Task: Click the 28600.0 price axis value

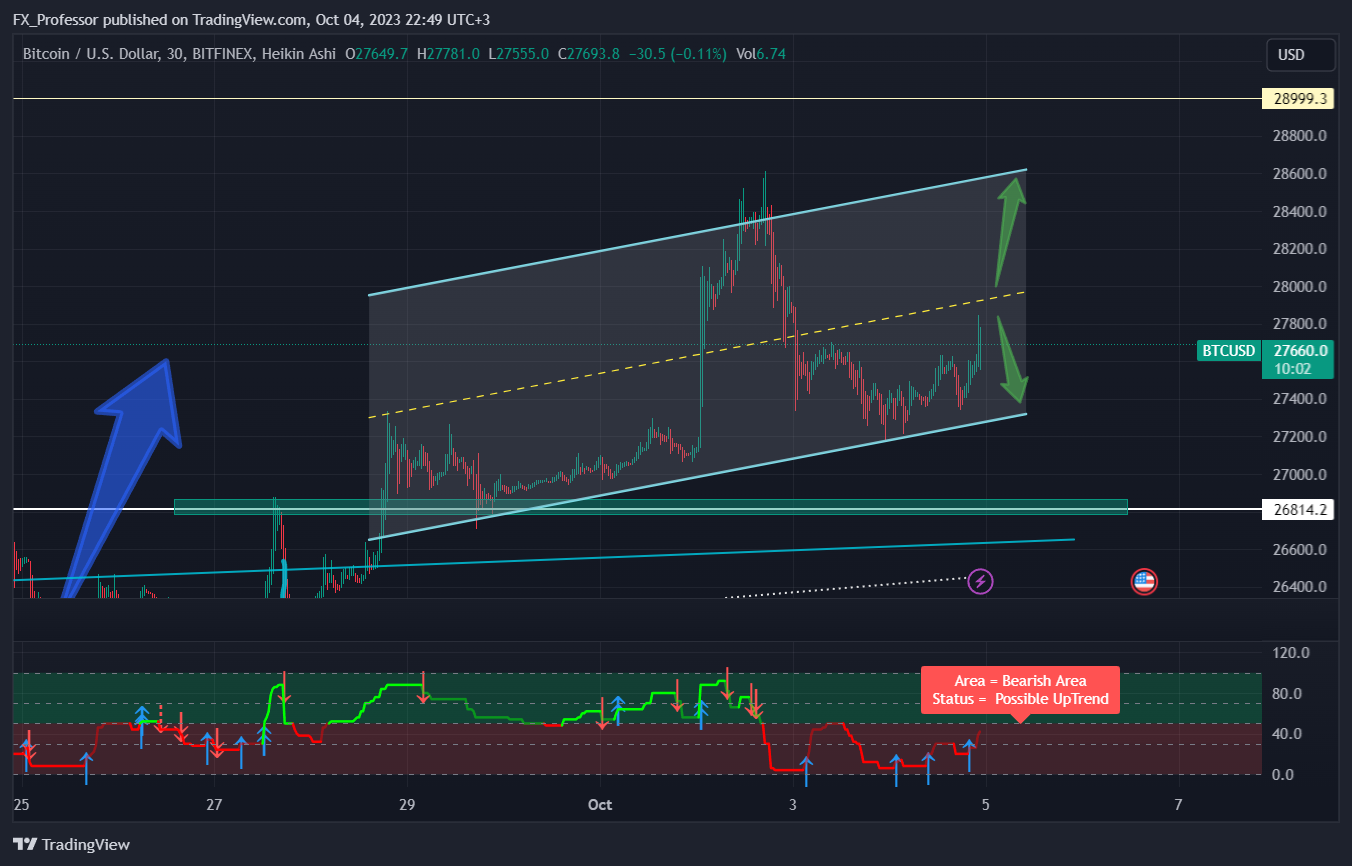Action: pyautogui.click(x=1300, y=174)
